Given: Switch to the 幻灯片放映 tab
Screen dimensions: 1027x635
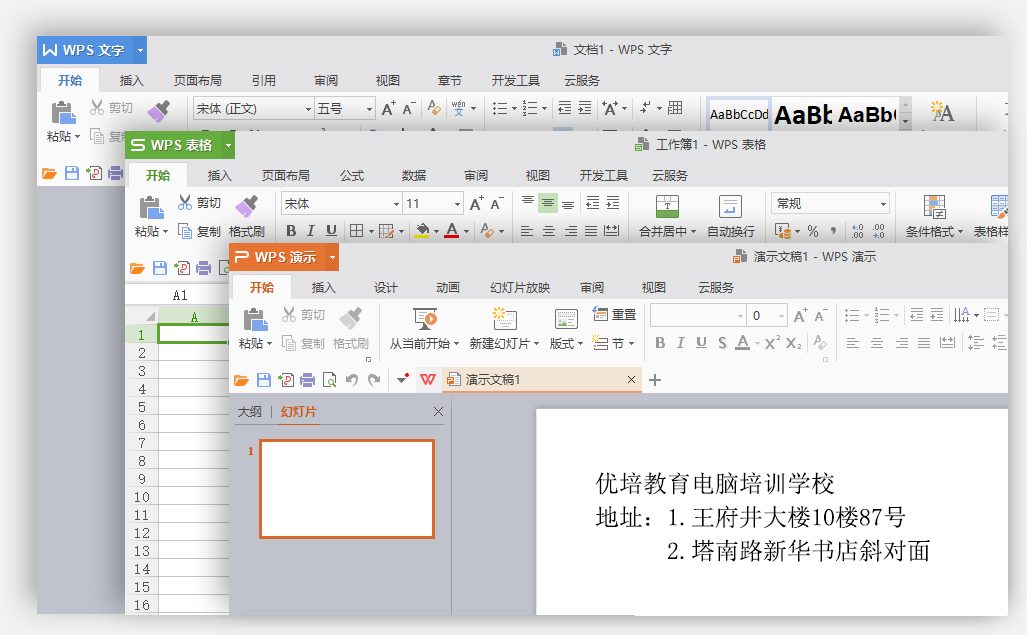Looking at the screenshot, I should (x=519, y=288).
